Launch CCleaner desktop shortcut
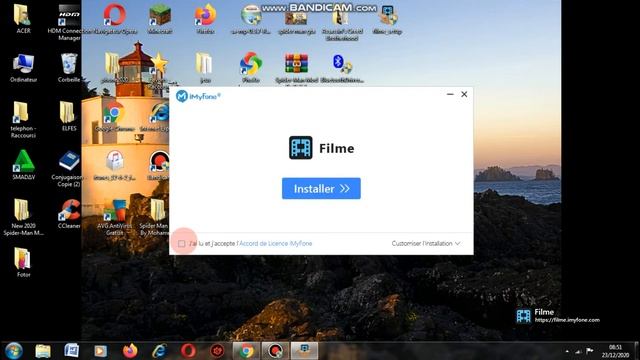 (x=69, y=213)
